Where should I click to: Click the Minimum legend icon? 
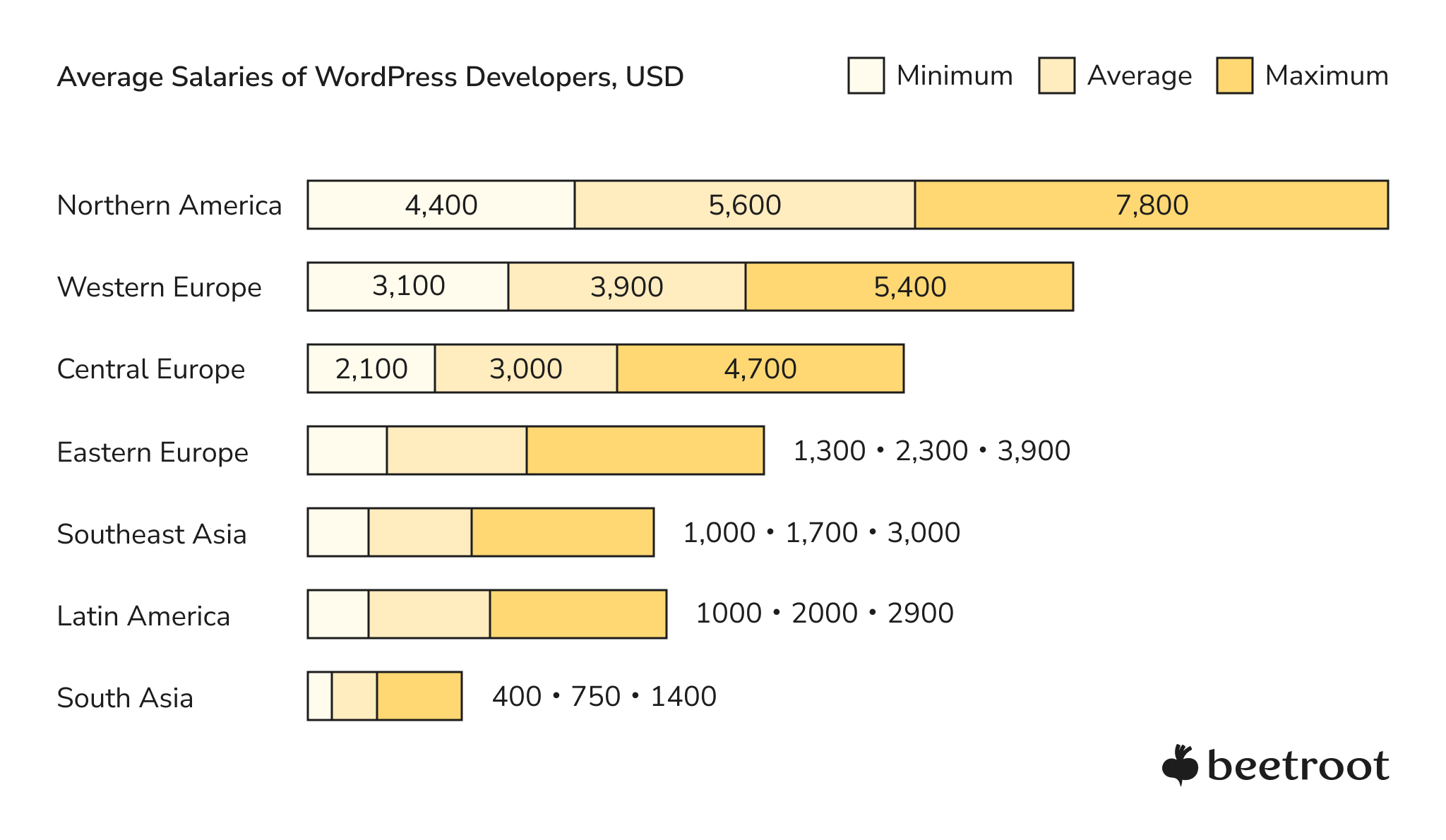tap(844, 62)
